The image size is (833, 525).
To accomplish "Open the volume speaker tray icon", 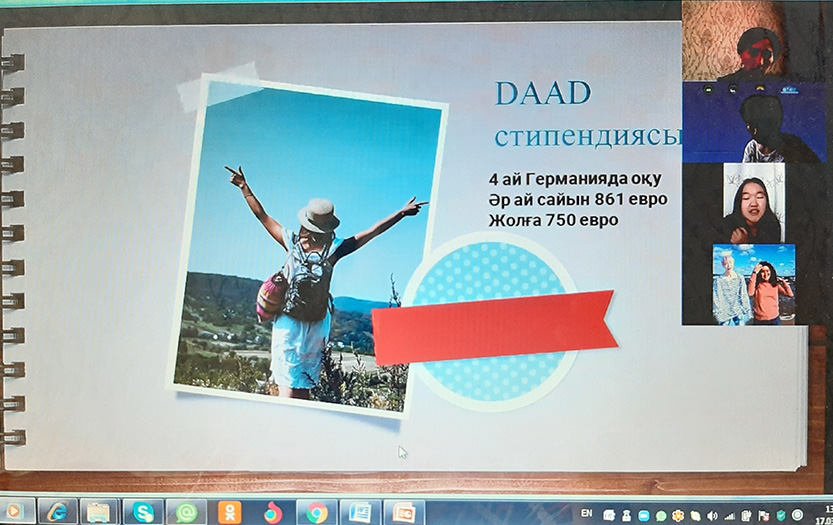I will tap(712, 516).
